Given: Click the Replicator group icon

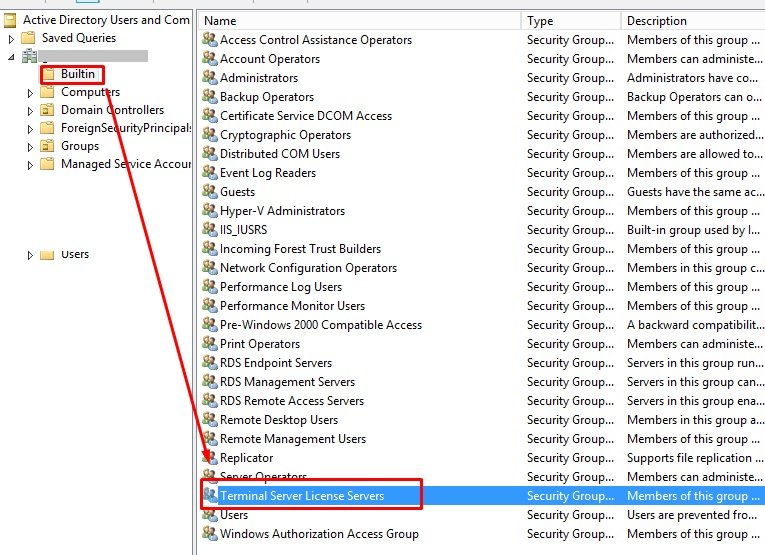Looking at the screenshot, I should [x=209, y=458].
